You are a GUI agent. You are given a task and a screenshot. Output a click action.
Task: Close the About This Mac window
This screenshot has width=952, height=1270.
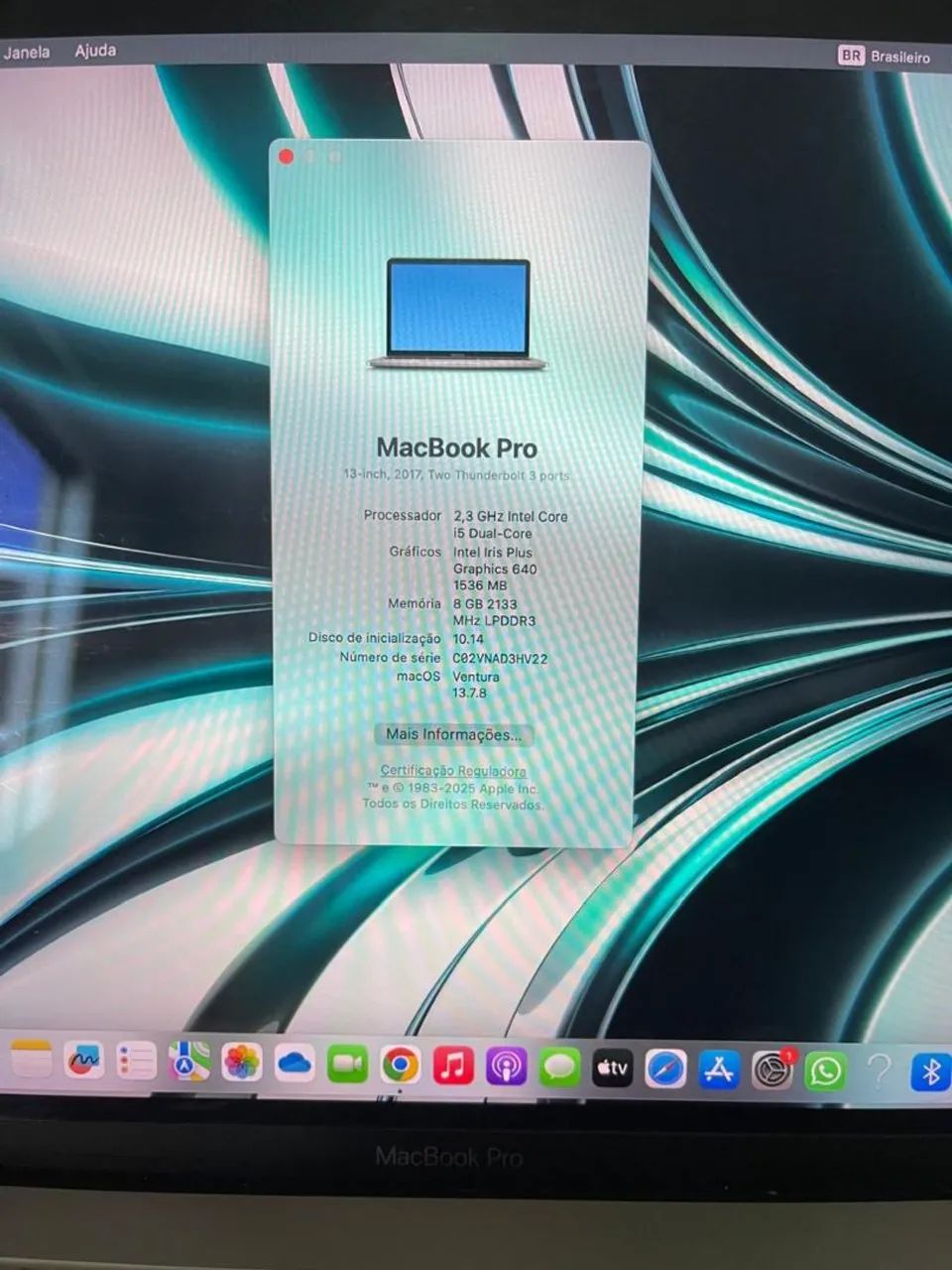click(287, 157)
